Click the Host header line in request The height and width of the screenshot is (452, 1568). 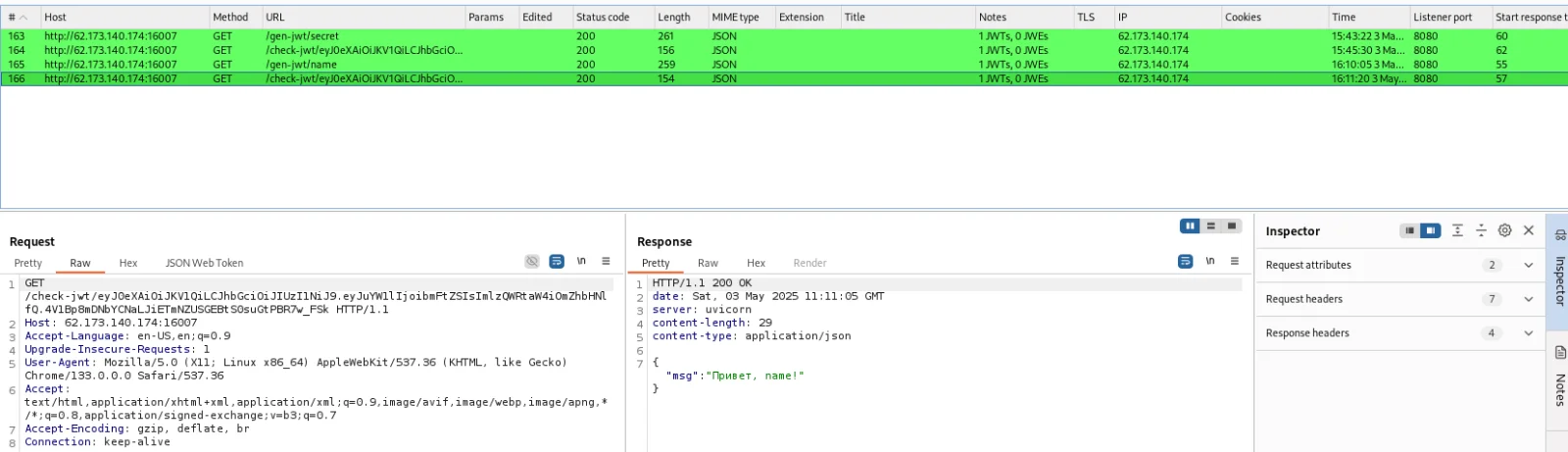click(111, 323)
